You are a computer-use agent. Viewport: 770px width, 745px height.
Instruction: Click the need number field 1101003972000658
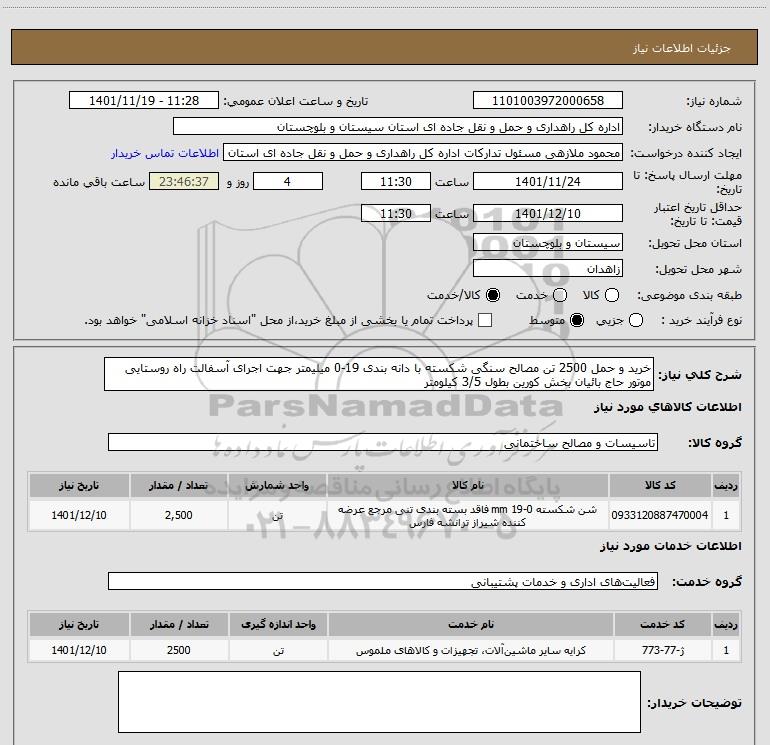tap(548, 101)
